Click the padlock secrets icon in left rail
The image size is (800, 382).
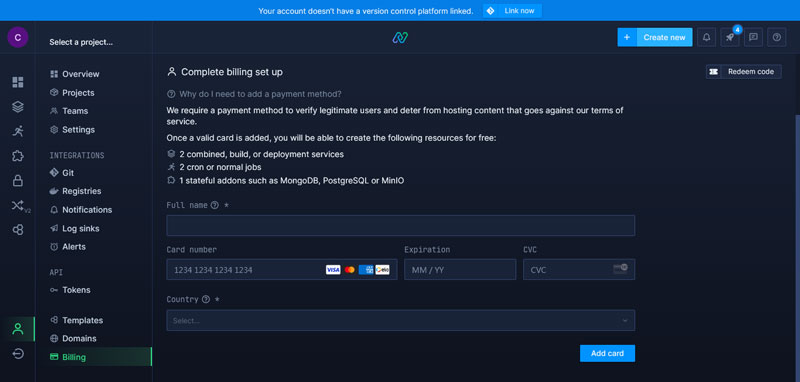coord(18,181)
